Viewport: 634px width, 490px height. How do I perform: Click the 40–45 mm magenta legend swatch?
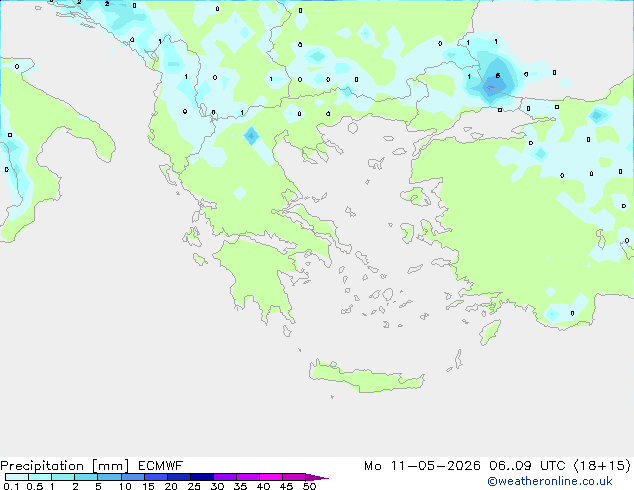[271, 477]
